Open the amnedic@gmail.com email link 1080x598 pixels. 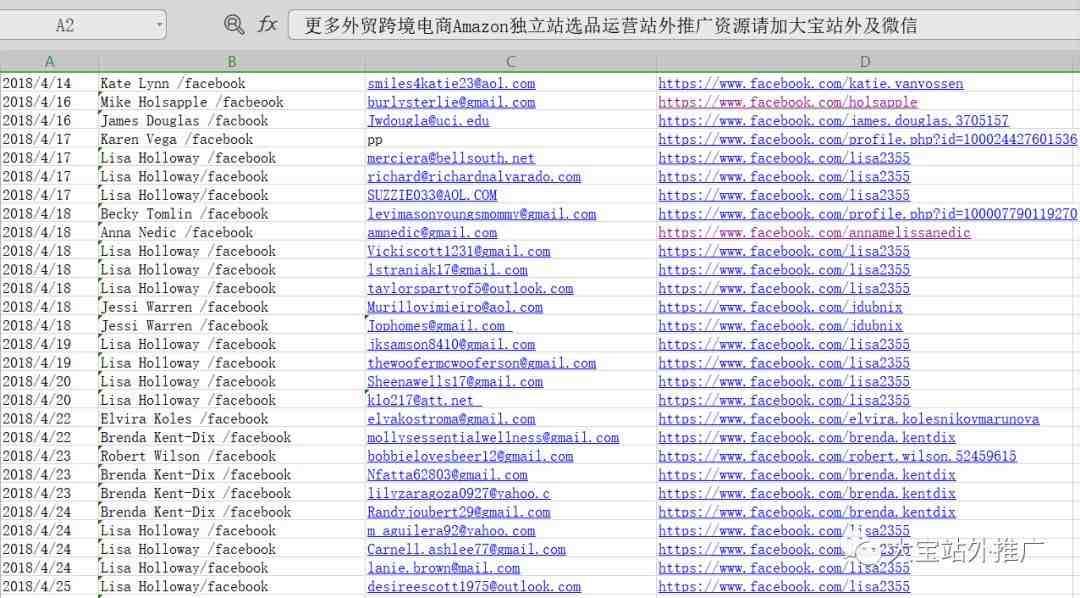tap(432, 232)
